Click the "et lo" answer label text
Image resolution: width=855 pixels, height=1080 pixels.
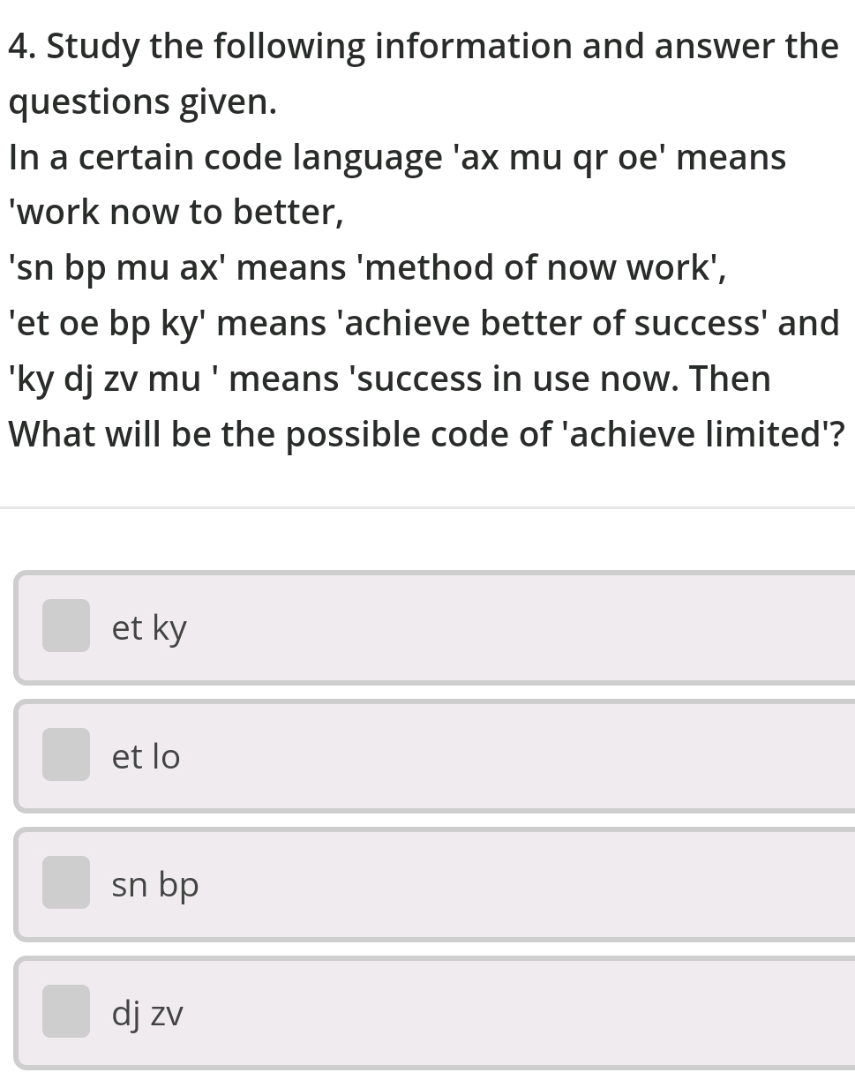[147, 757]
